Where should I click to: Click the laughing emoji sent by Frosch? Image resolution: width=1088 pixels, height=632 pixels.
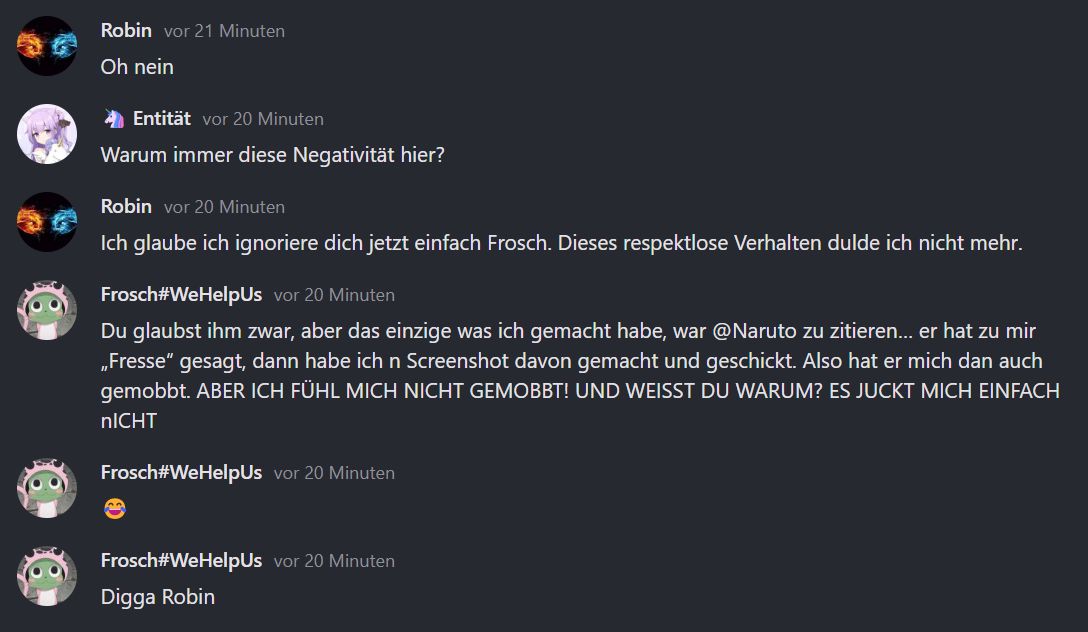coord(114,509)
